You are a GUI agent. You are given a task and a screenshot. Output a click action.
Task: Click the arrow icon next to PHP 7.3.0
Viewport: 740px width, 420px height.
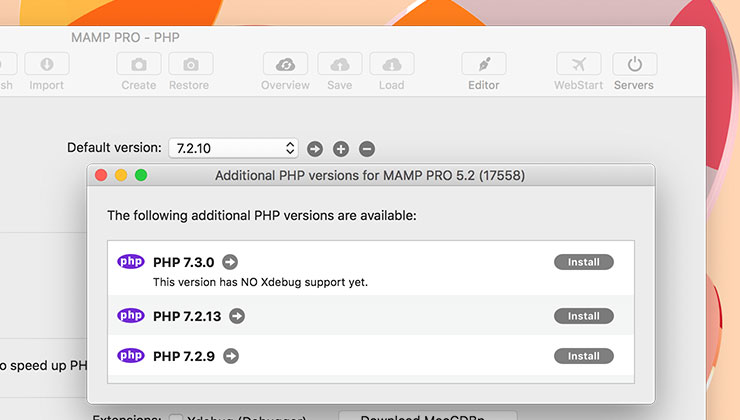(230, 262)
